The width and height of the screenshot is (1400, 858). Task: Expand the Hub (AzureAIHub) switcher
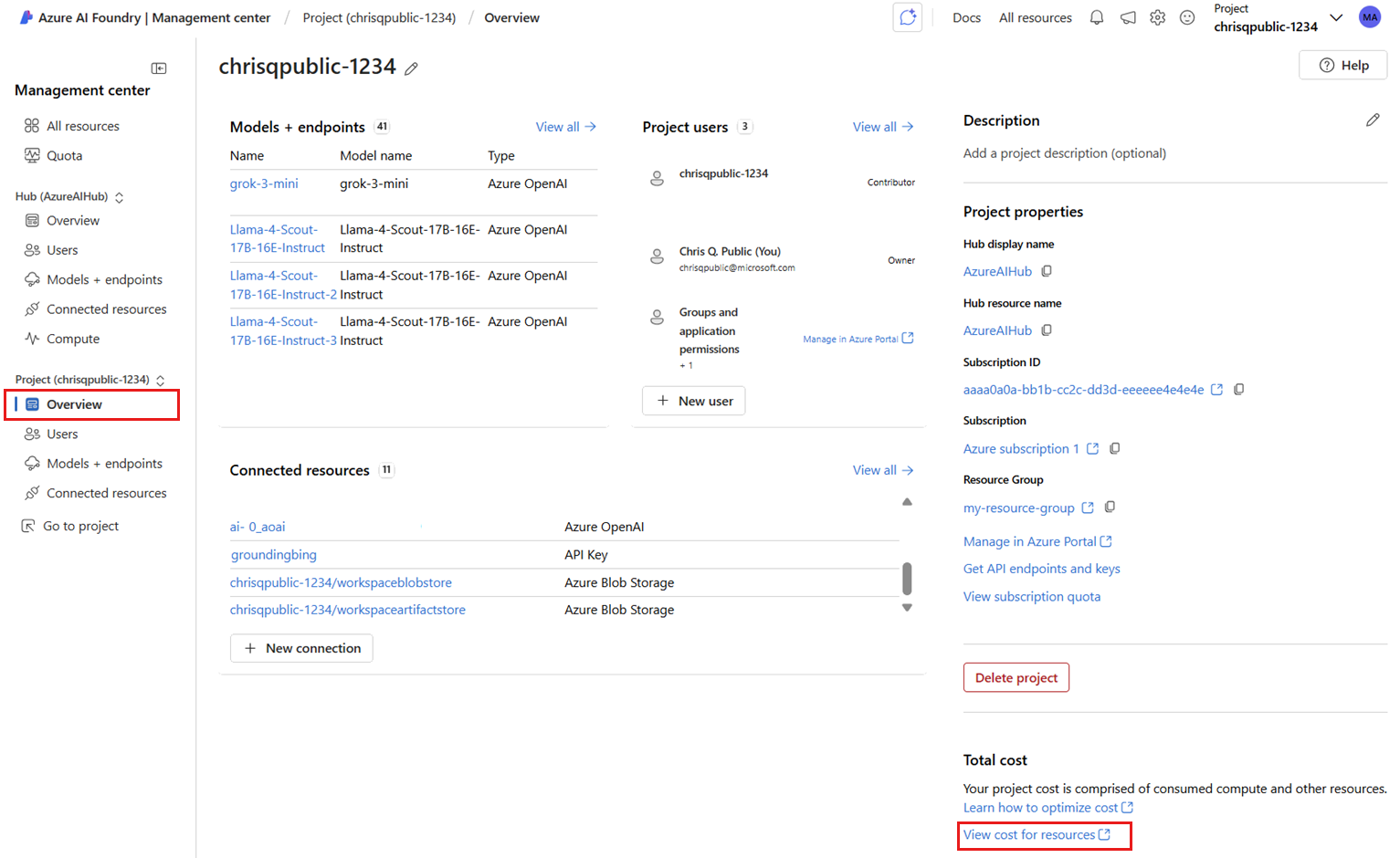point(120,197)
